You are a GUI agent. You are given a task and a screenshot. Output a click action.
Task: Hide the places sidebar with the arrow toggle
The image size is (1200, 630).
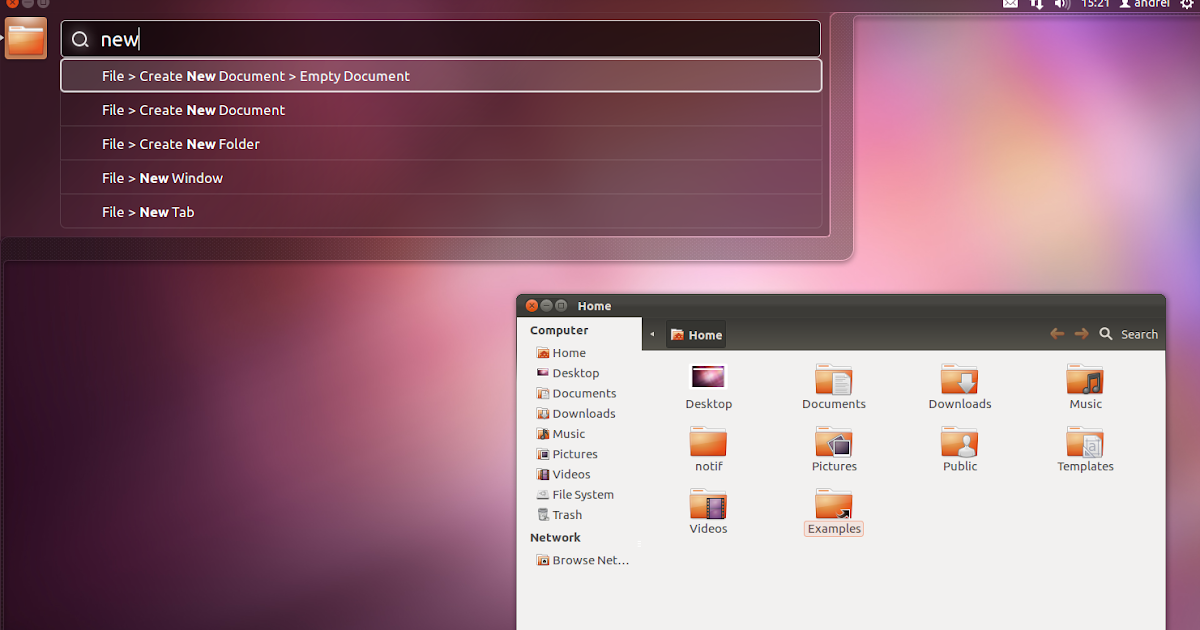pos(652,334)
